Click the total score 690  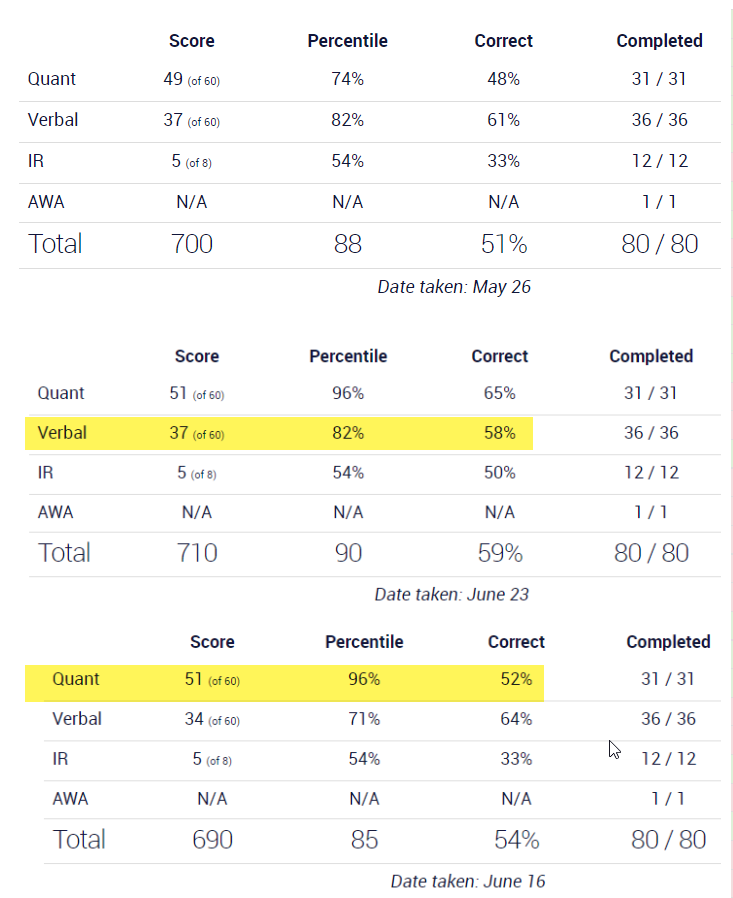(x=212, y=839)
